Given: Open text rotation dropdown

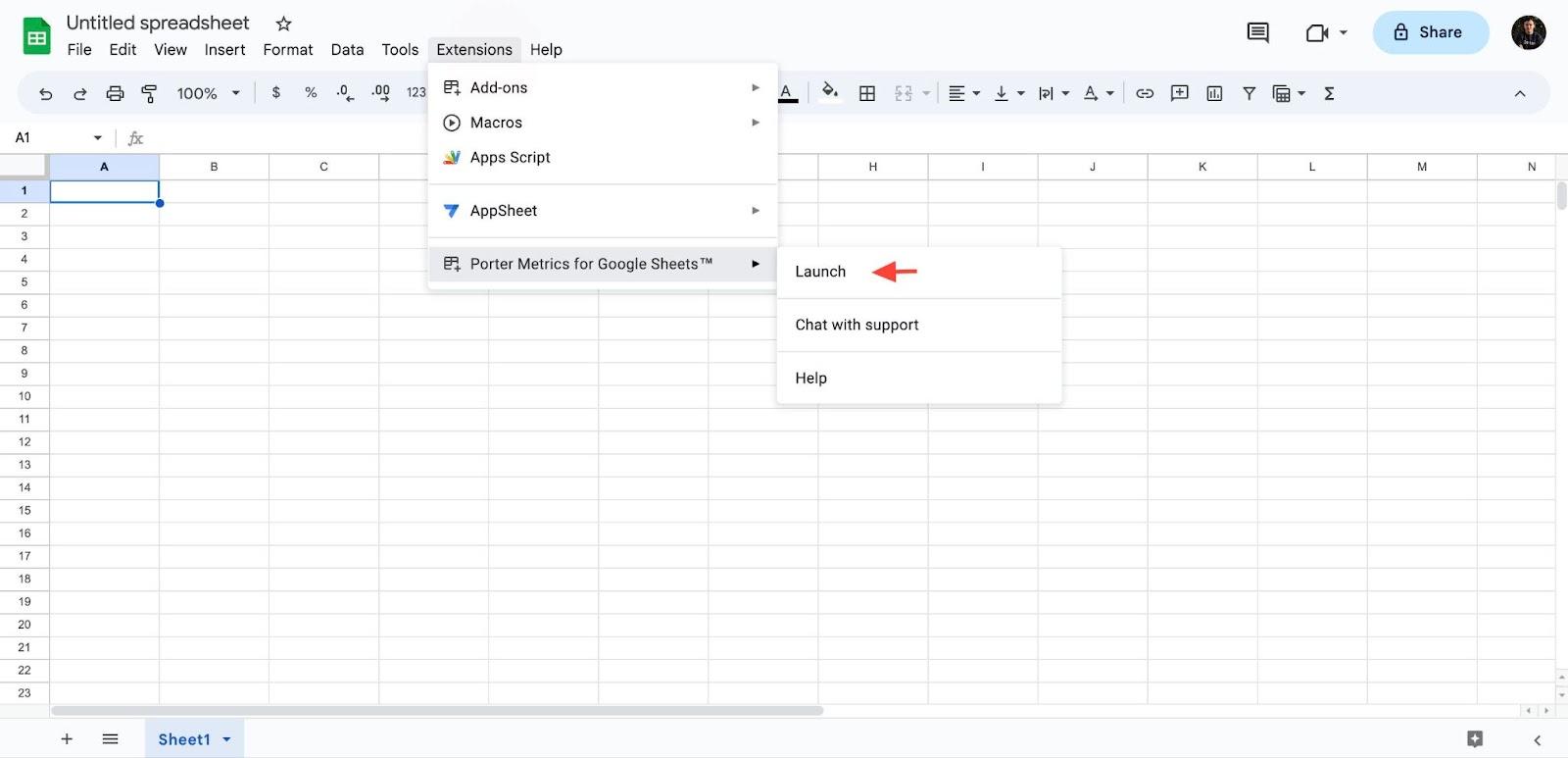Looking at the screenshot, I should 1099,93.
